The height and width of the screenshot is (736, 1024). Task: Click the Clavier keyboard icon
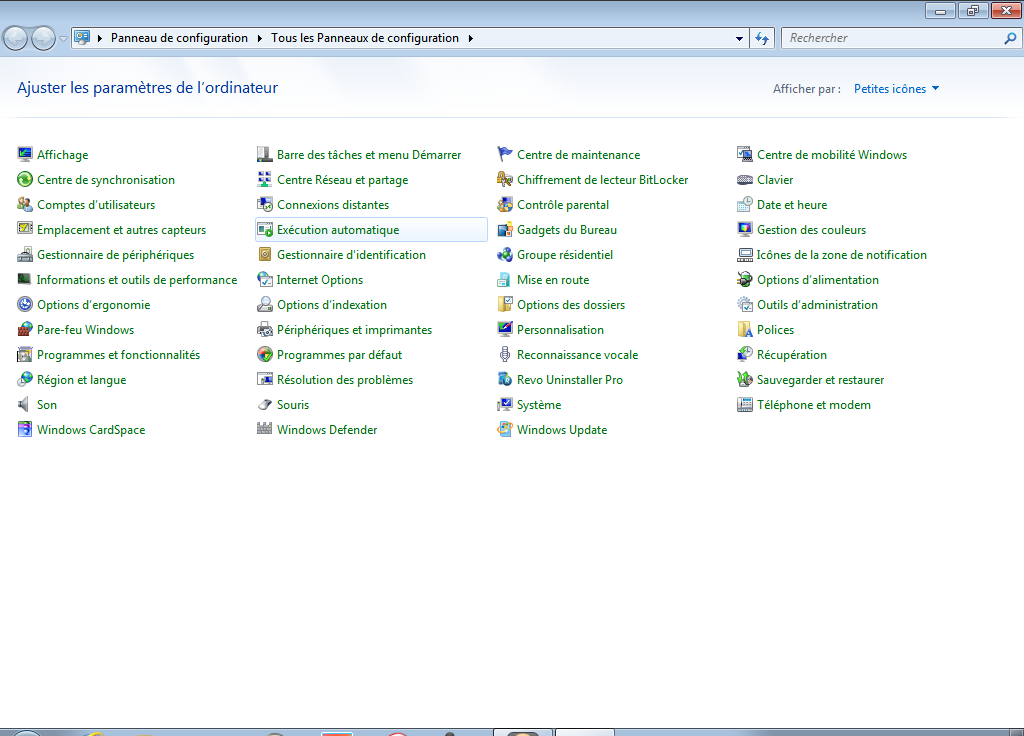pyautogui.click(x=745, y=180)
